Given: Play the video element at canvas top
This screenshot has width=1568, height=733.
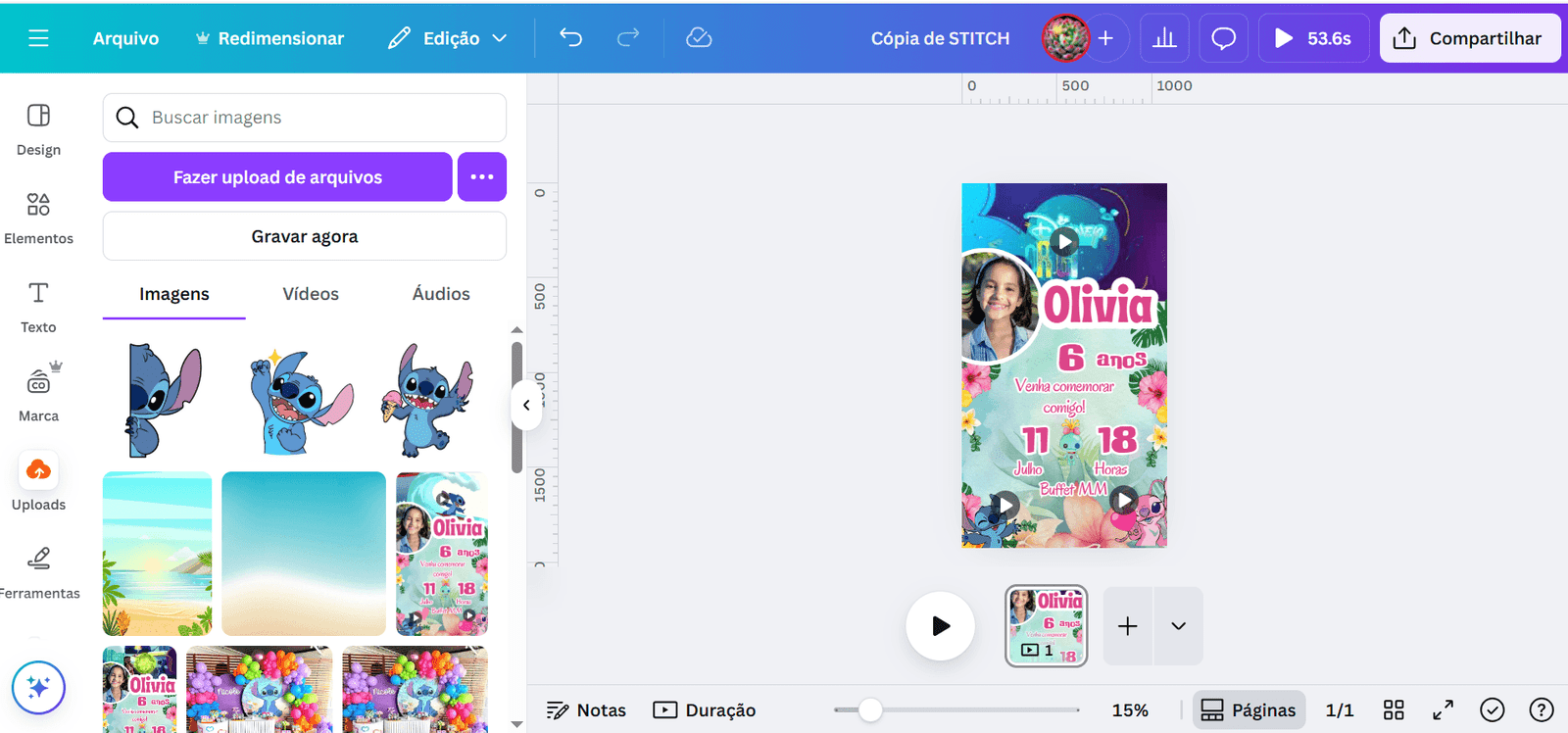Looking at the screenshot, I should (x=1064, y=241).
